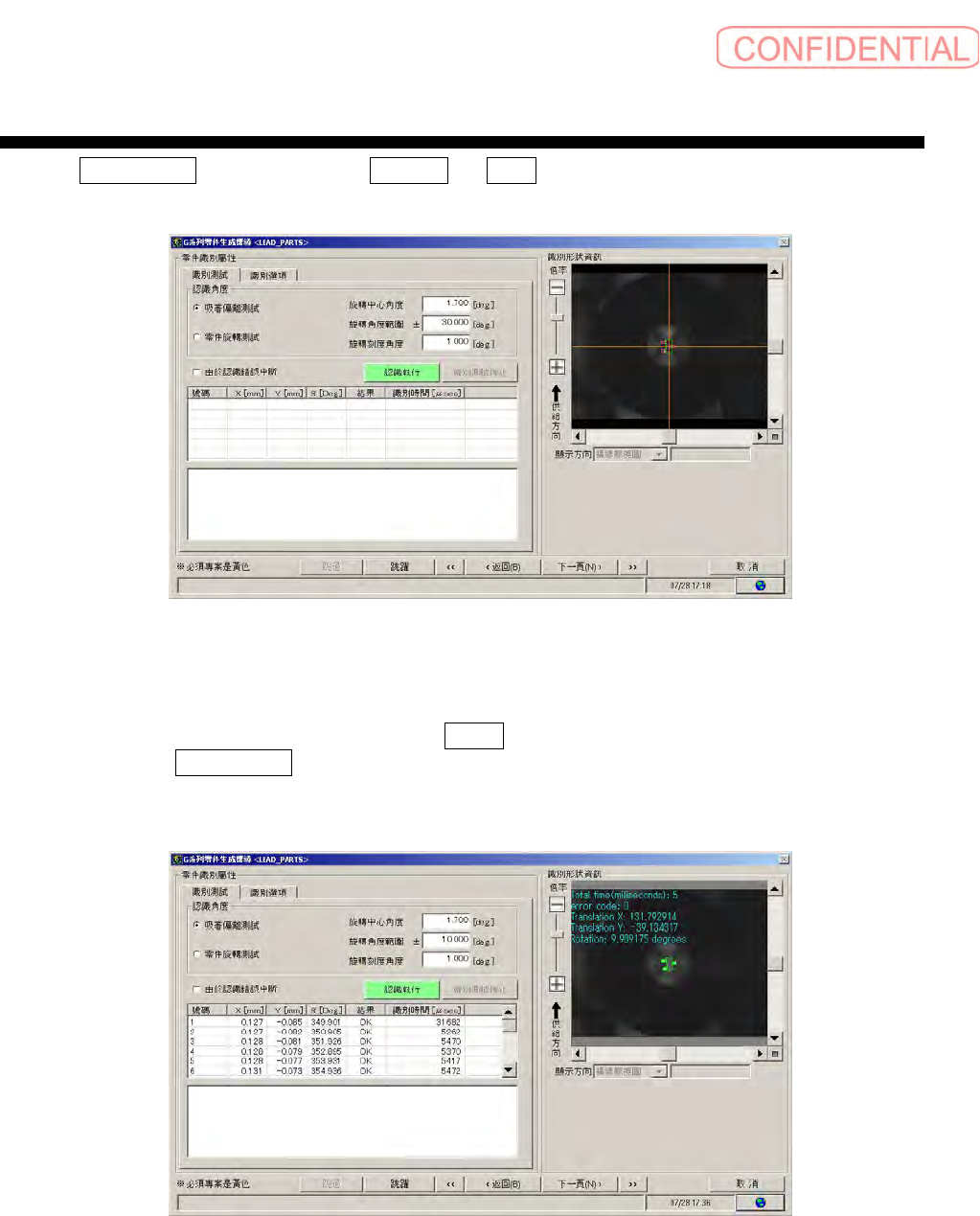This screenshot has height=1216, width=980.
Task: Click zoom-in plus icon in the 17:36 window
Action: (x=557, y=984)
